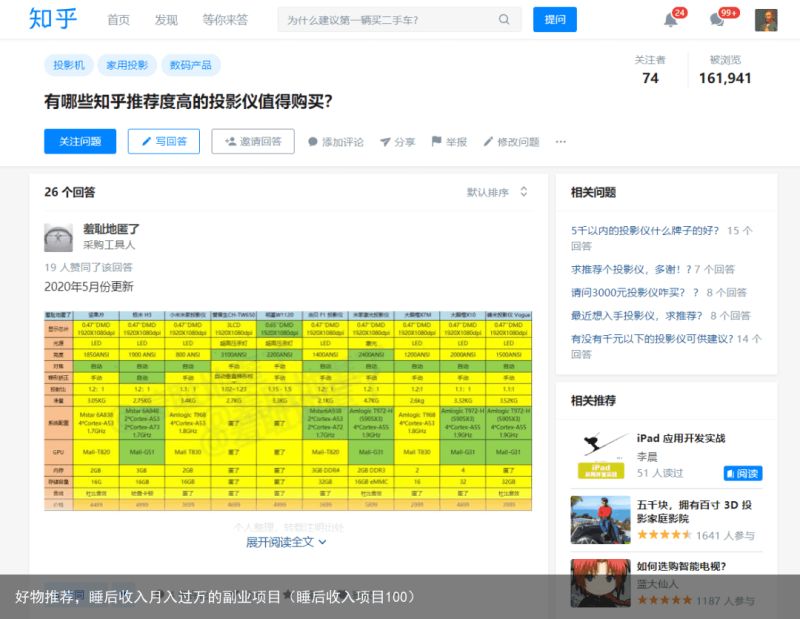
Task: Open related question 5千以内的投影仪什么牌子的好
Action: [x=644, y=231]
